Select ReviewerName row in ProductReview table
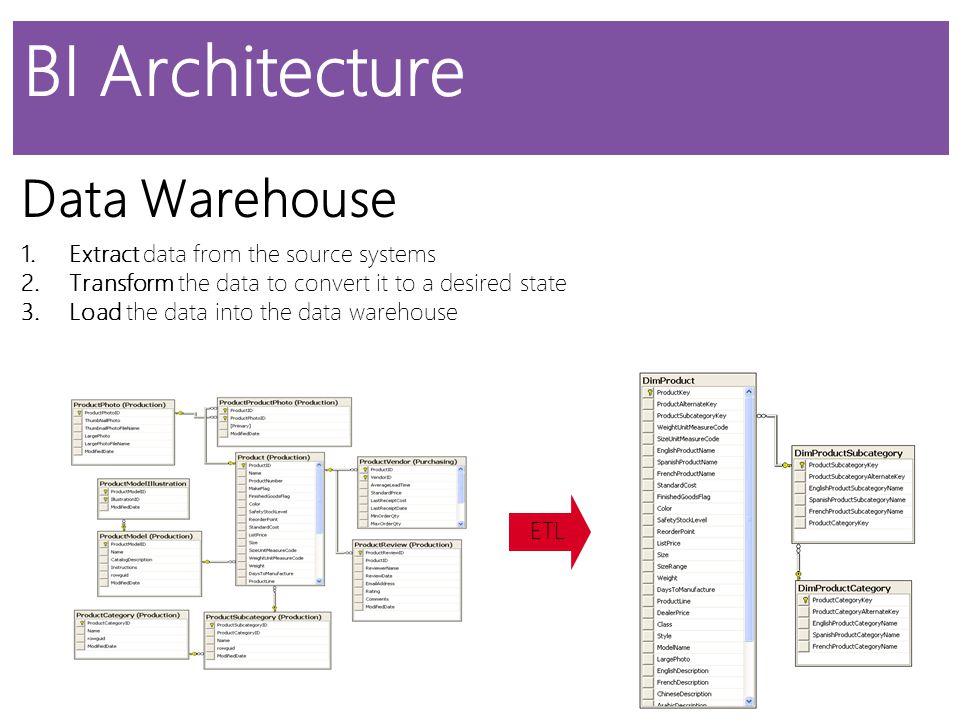Viewport: 960px width, 720px height. tap(407, 568)
